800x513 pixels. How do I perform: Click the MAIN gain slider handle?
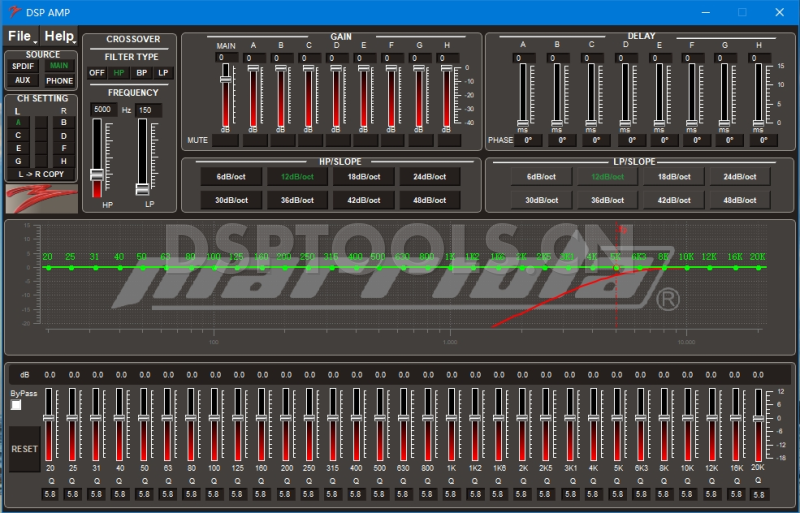[x=225, y=79]
